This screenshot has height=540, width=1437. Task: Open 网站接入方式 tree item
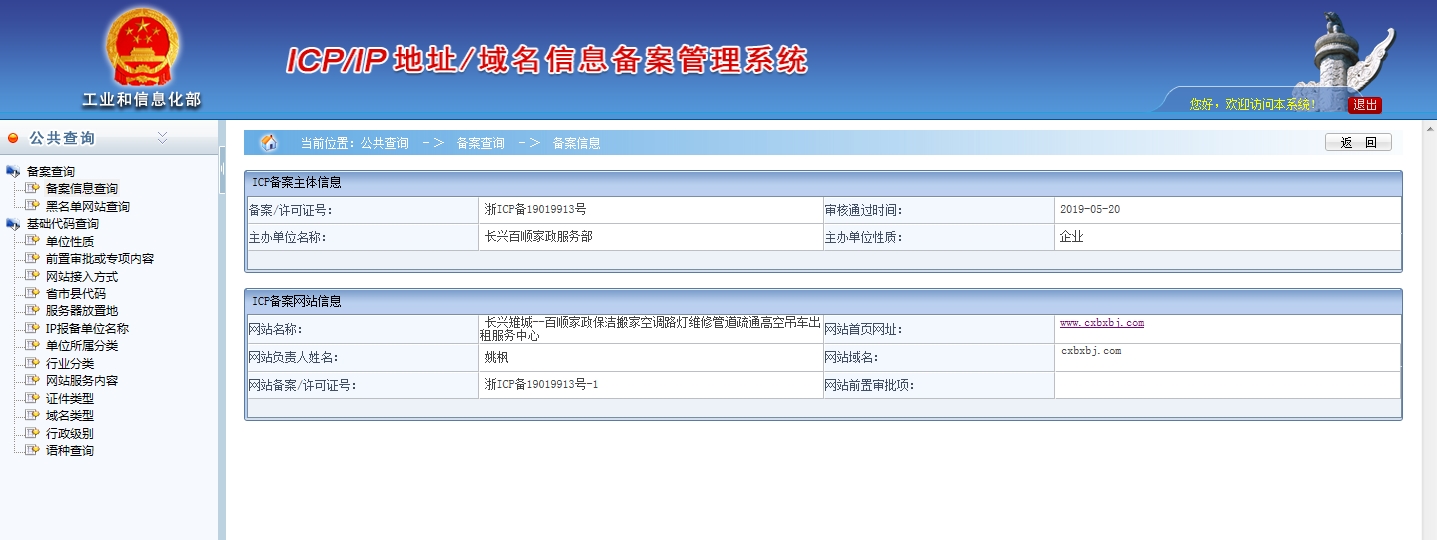82,276
